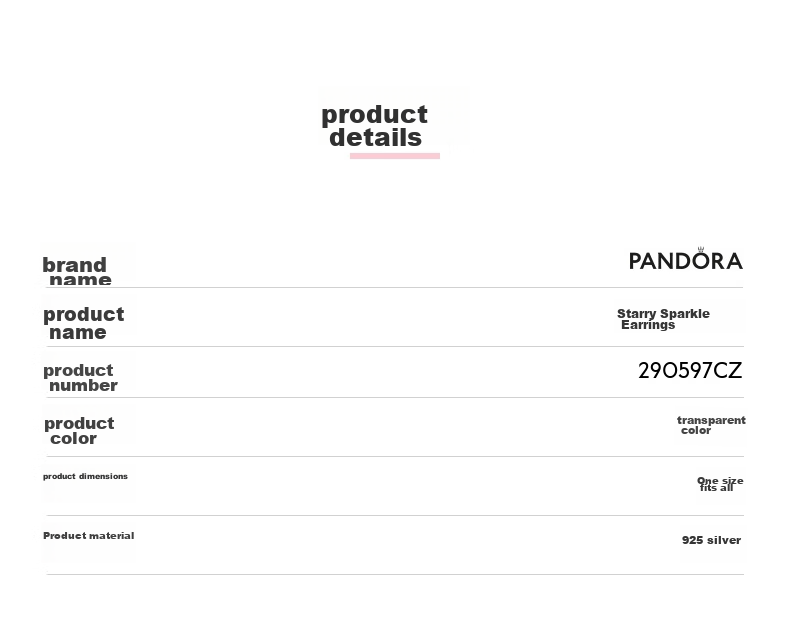Click the '925 silver' material value
Image resolution: width=790 pixels, height=624 pixels.
point(711,540)
